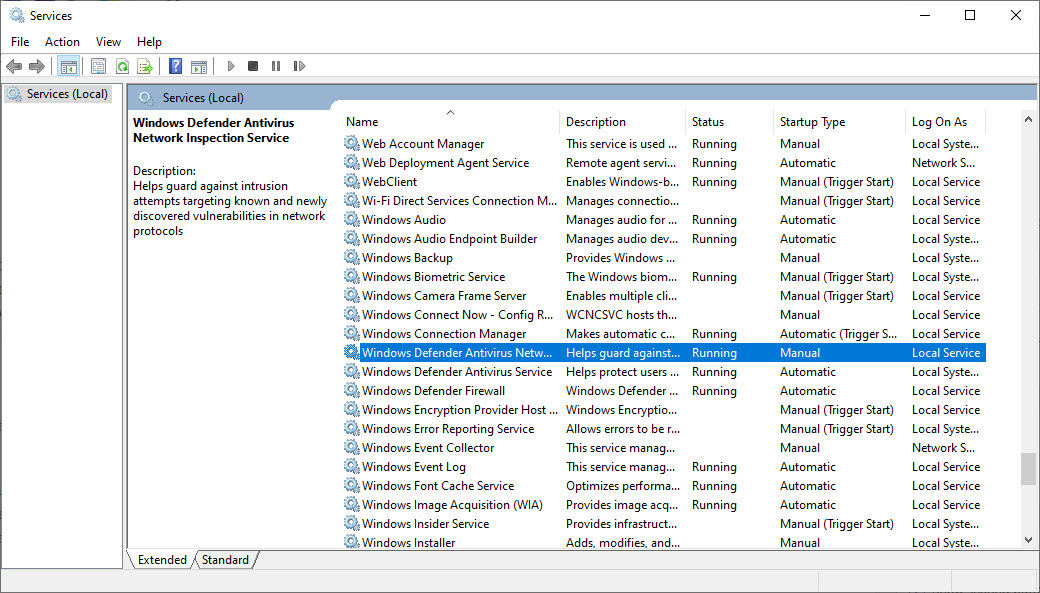Click Services (Local) header in details pane

pos(203,98)
